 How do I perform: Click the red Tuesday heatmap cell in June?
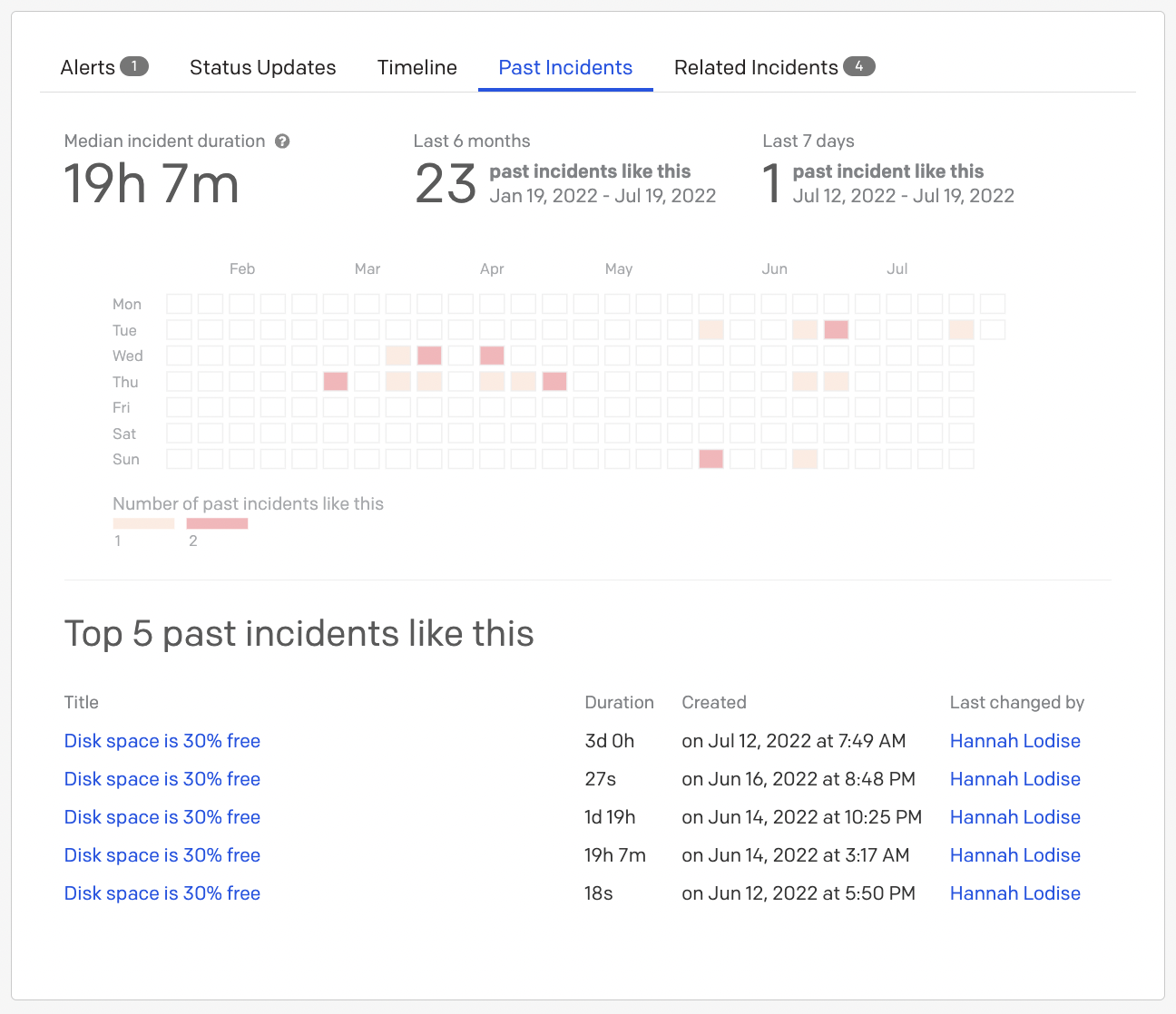click(x=836, y=329)
